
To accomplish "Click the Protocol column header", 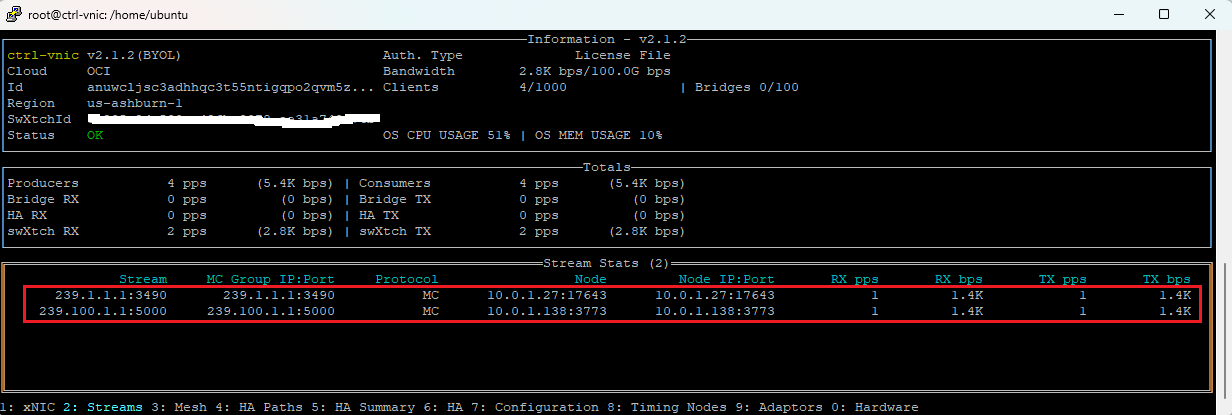I will pos(407,279).
